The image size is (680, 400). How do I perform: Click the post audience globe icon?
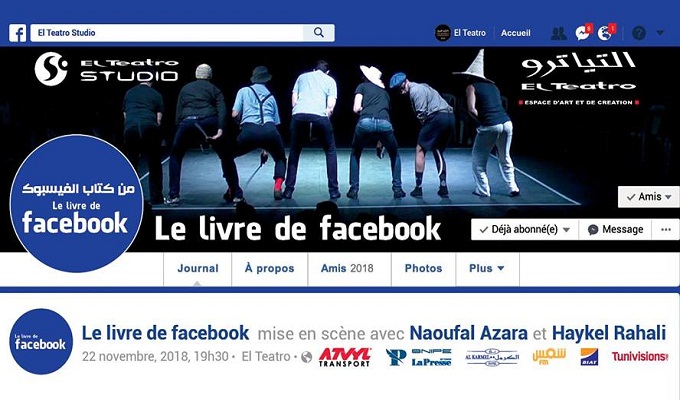[307, 357]
